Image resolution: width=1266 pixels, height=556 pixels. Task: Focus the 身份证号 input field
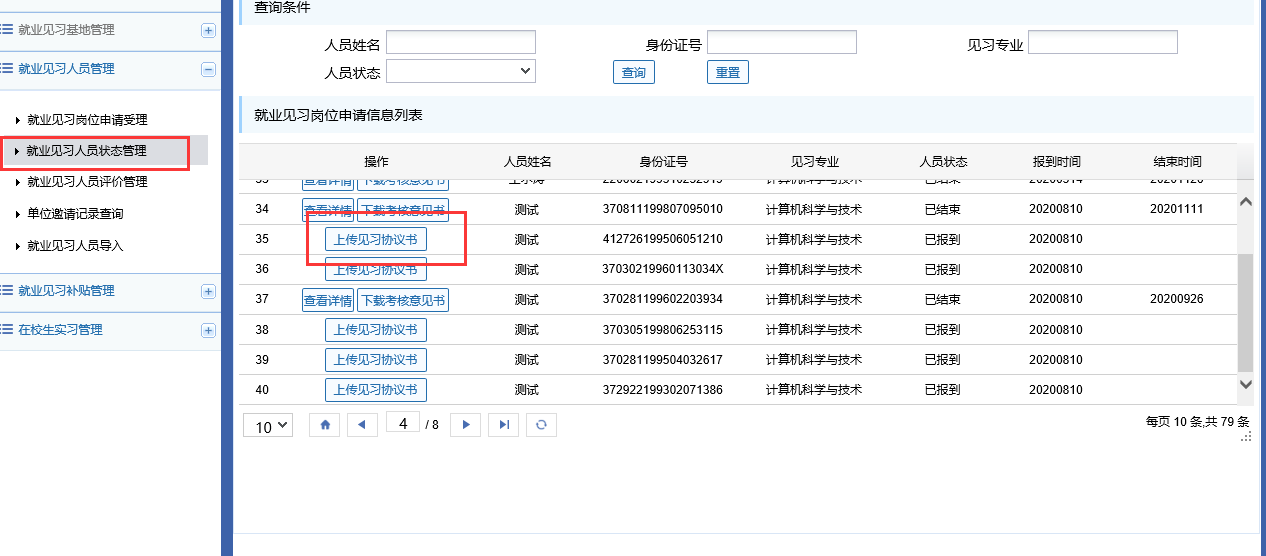pos(782,42)
